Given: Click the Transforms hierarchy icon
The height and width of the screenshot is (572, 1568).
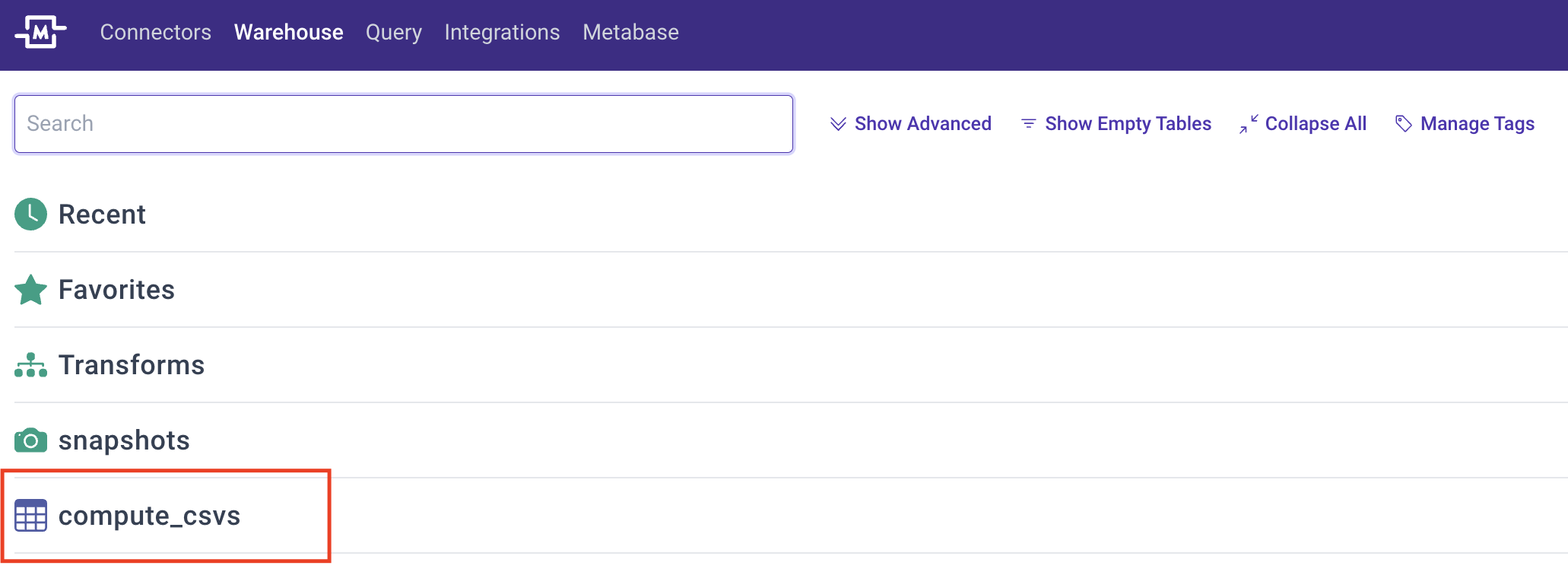Looking at the screenshot, I should (31, 365).
